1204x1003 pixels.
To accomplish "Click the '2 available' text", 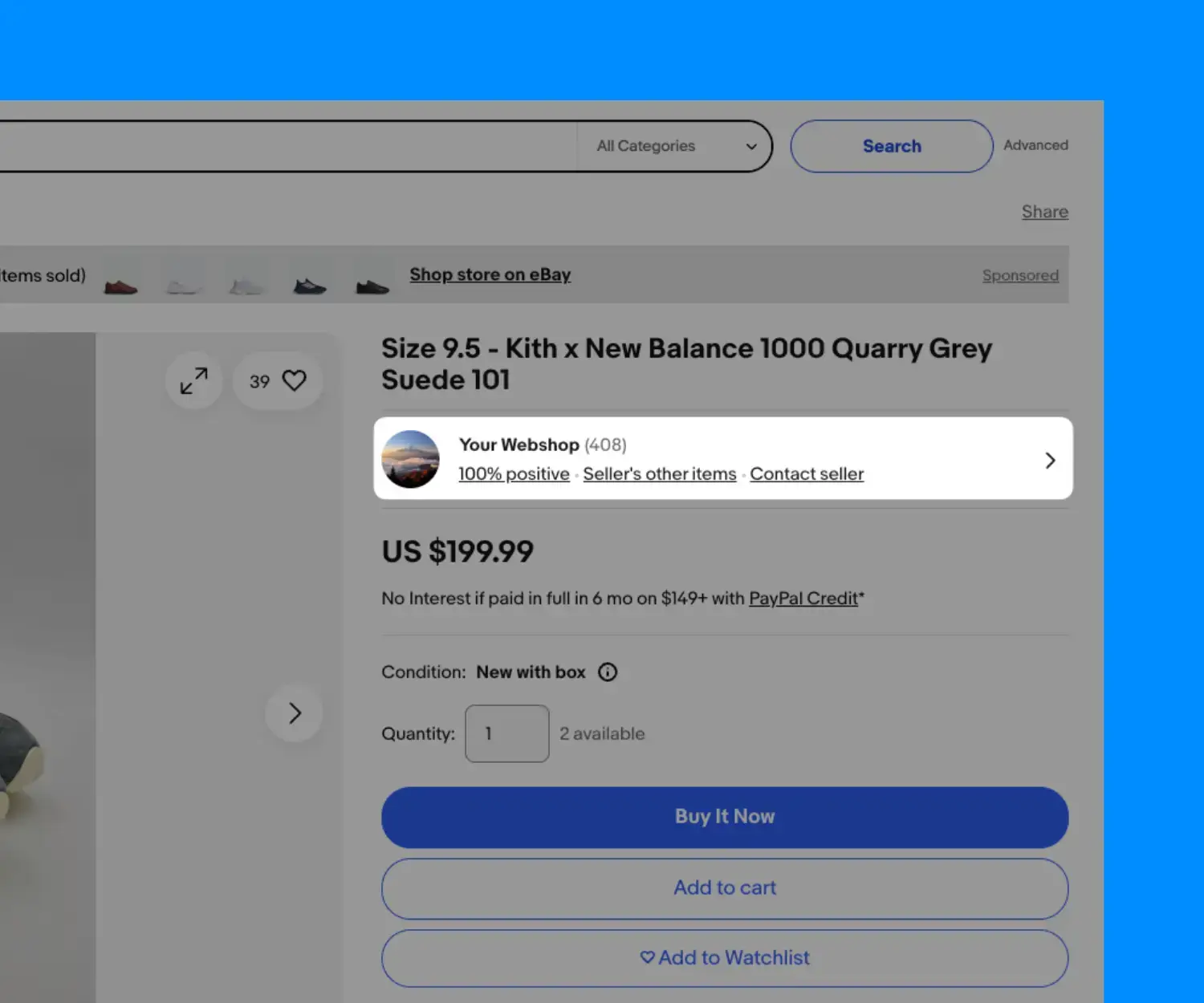I will pyautogui.click(x=602, y=734).
